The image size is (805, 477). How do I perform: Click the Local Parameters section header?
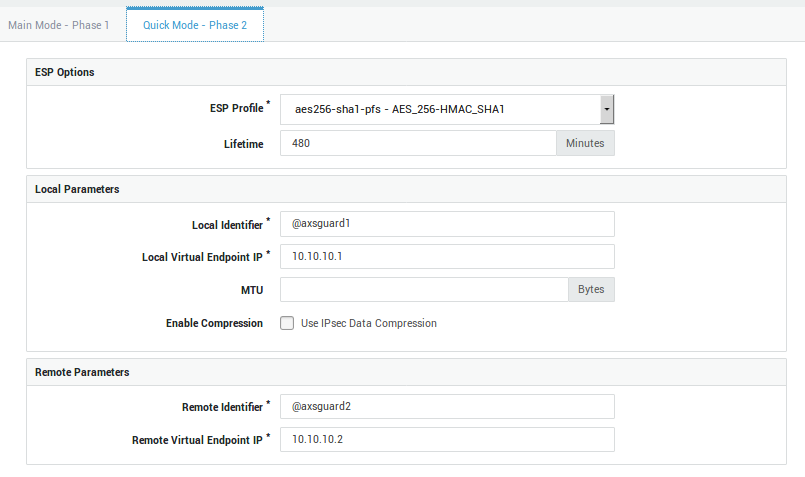[77, 189]
